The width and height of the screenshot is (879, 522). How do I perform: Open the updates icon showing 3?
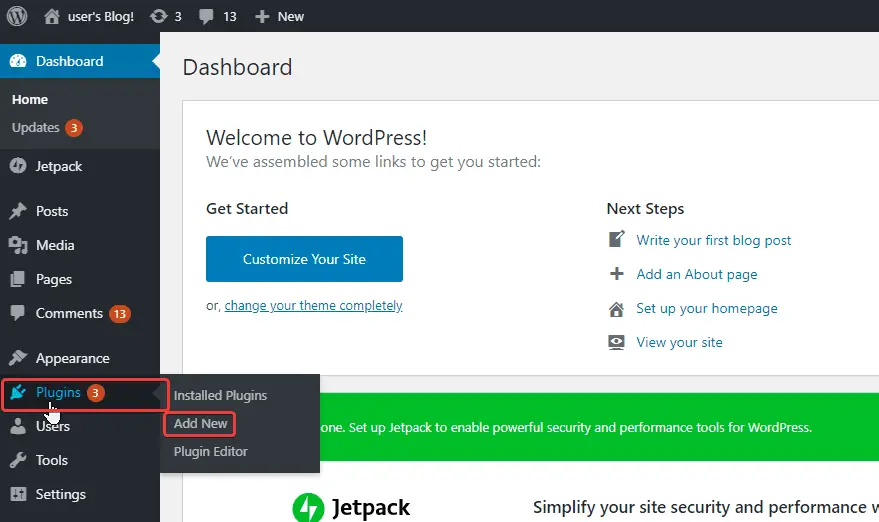159,16
